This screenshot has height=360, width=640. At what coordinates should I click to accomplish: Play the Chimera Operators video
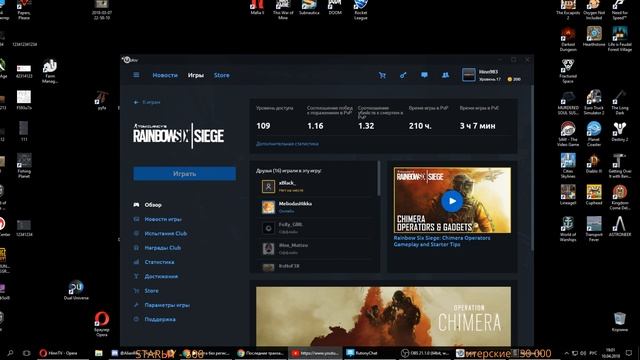point(452,201)
